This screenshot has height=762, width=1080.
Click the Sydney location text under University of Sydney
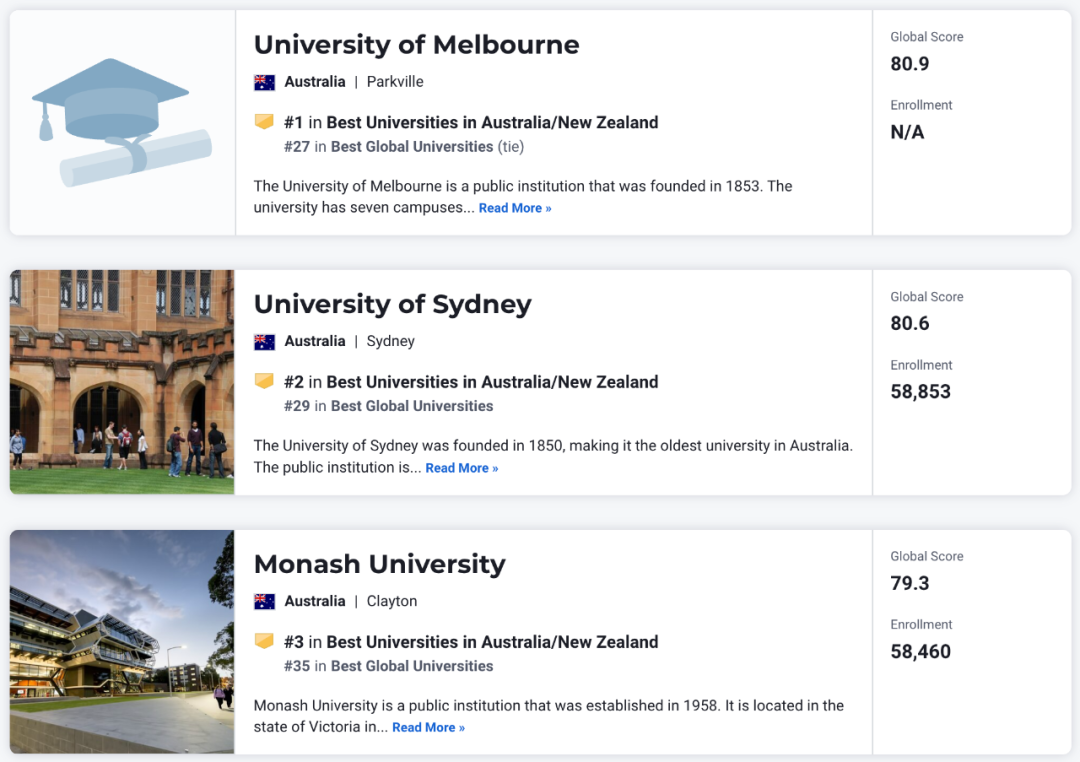[x=391, y=342]
